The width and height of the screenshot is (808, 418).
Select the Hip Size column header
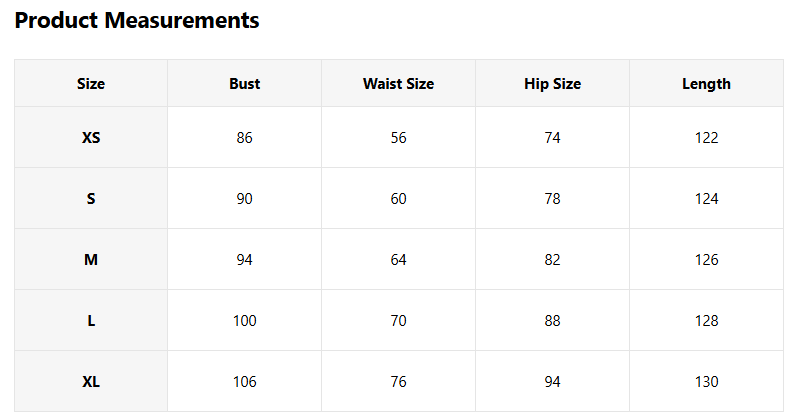tap(552, 84)
